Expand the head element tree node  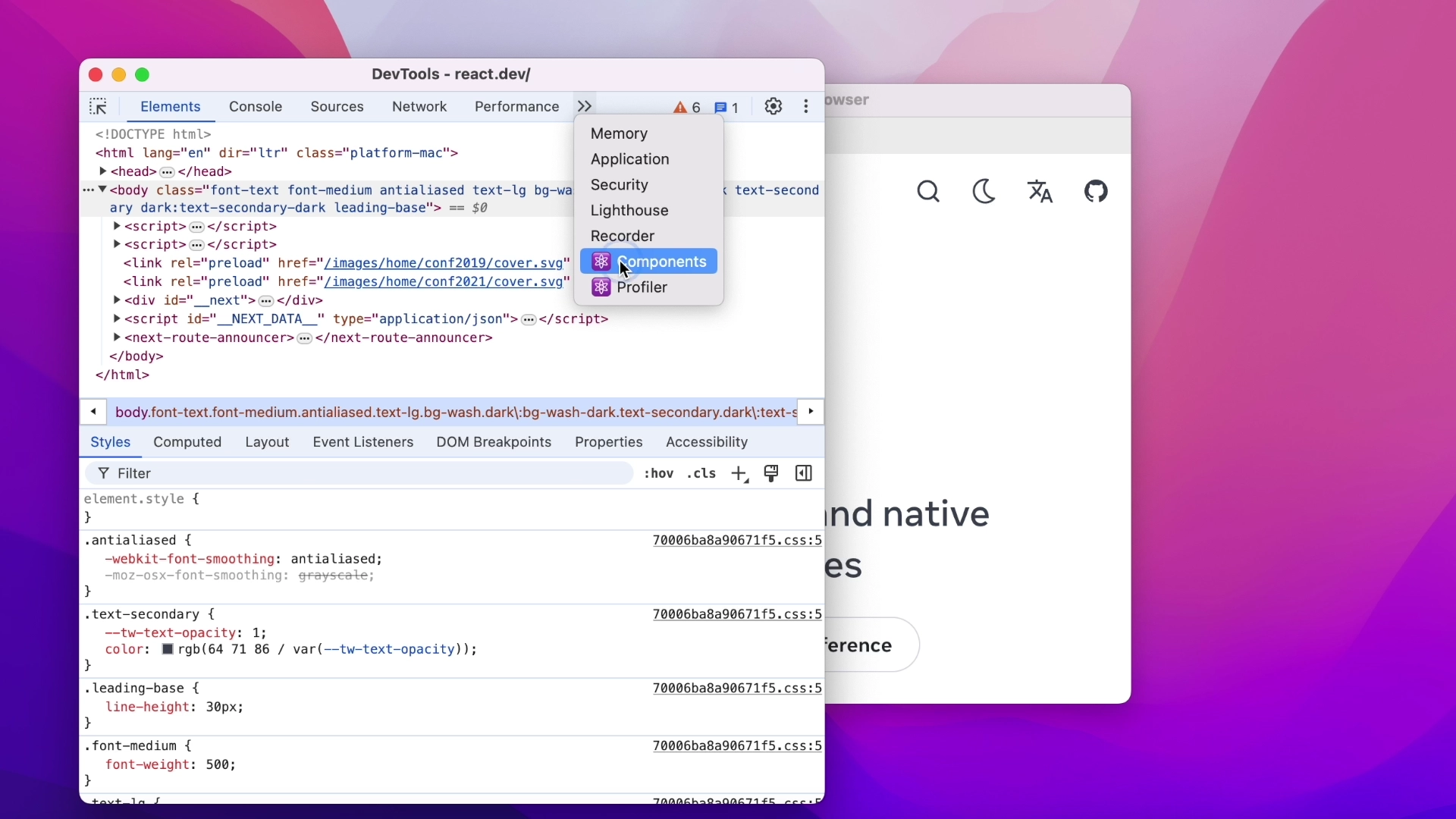(105, 171)
